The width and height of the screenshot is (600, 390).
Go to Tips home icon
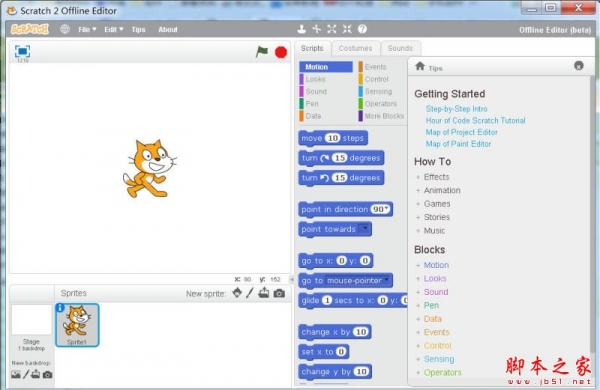tap(420, 66)
